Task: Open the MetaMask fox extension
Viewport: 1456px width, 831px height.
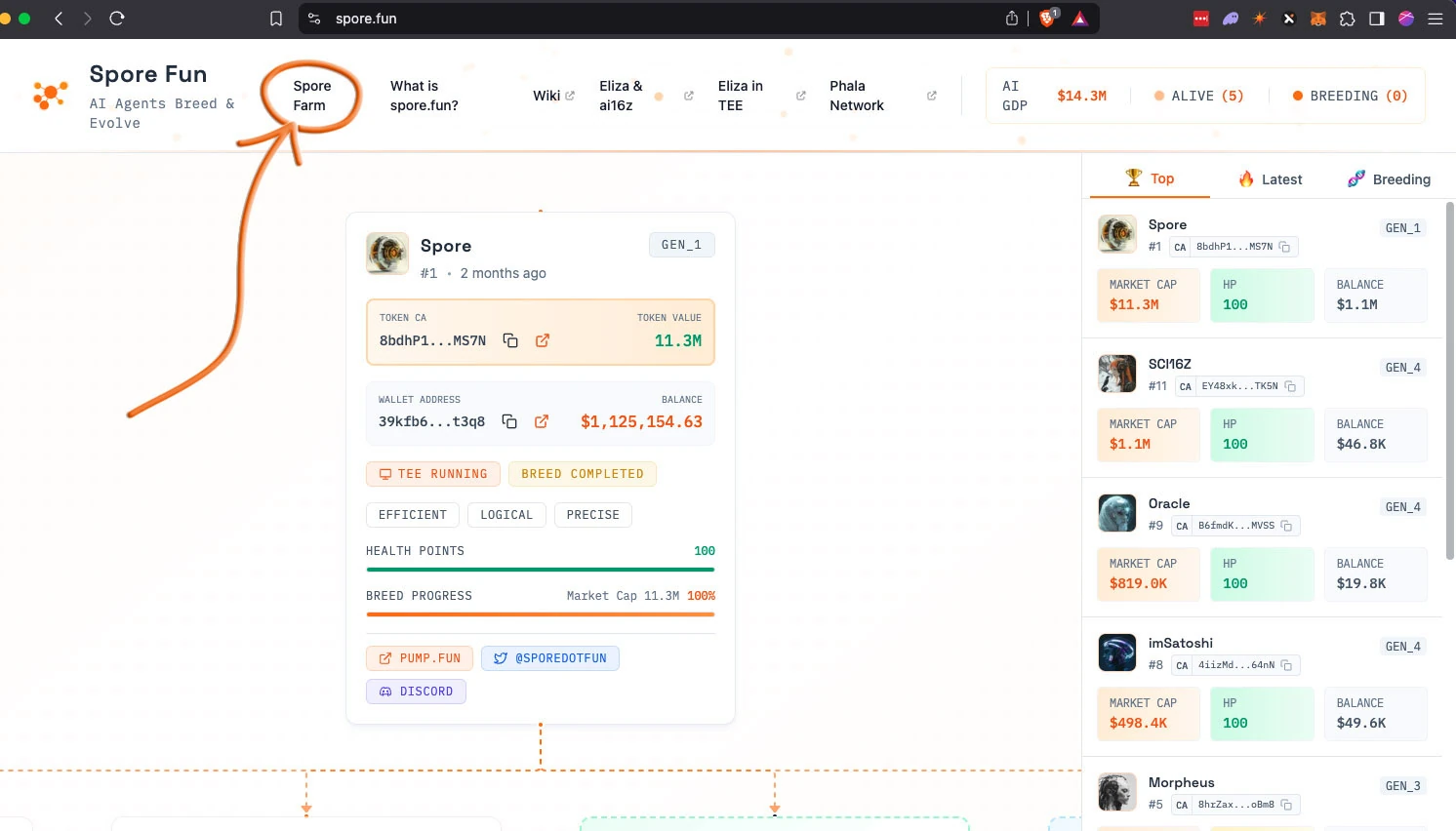Action: click(x=1318, y=19)
